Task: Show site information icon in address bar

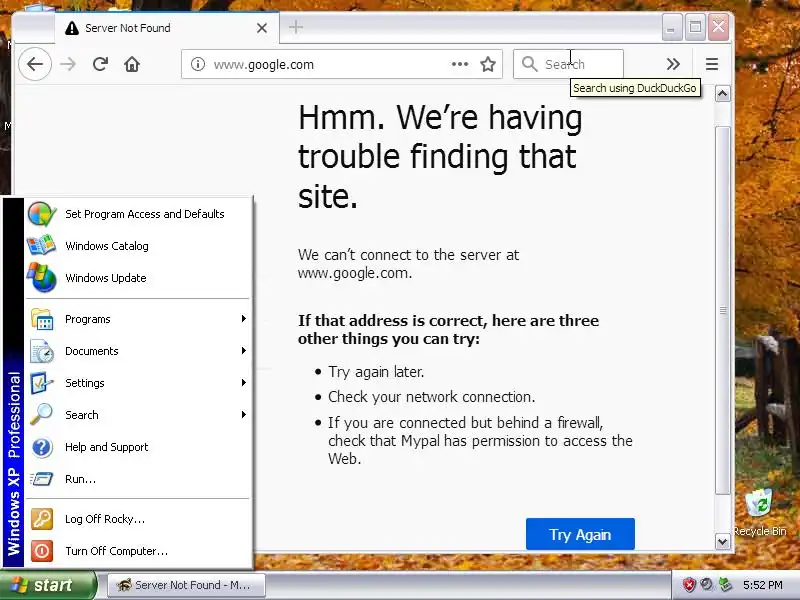Action: [x=198, y=64]
